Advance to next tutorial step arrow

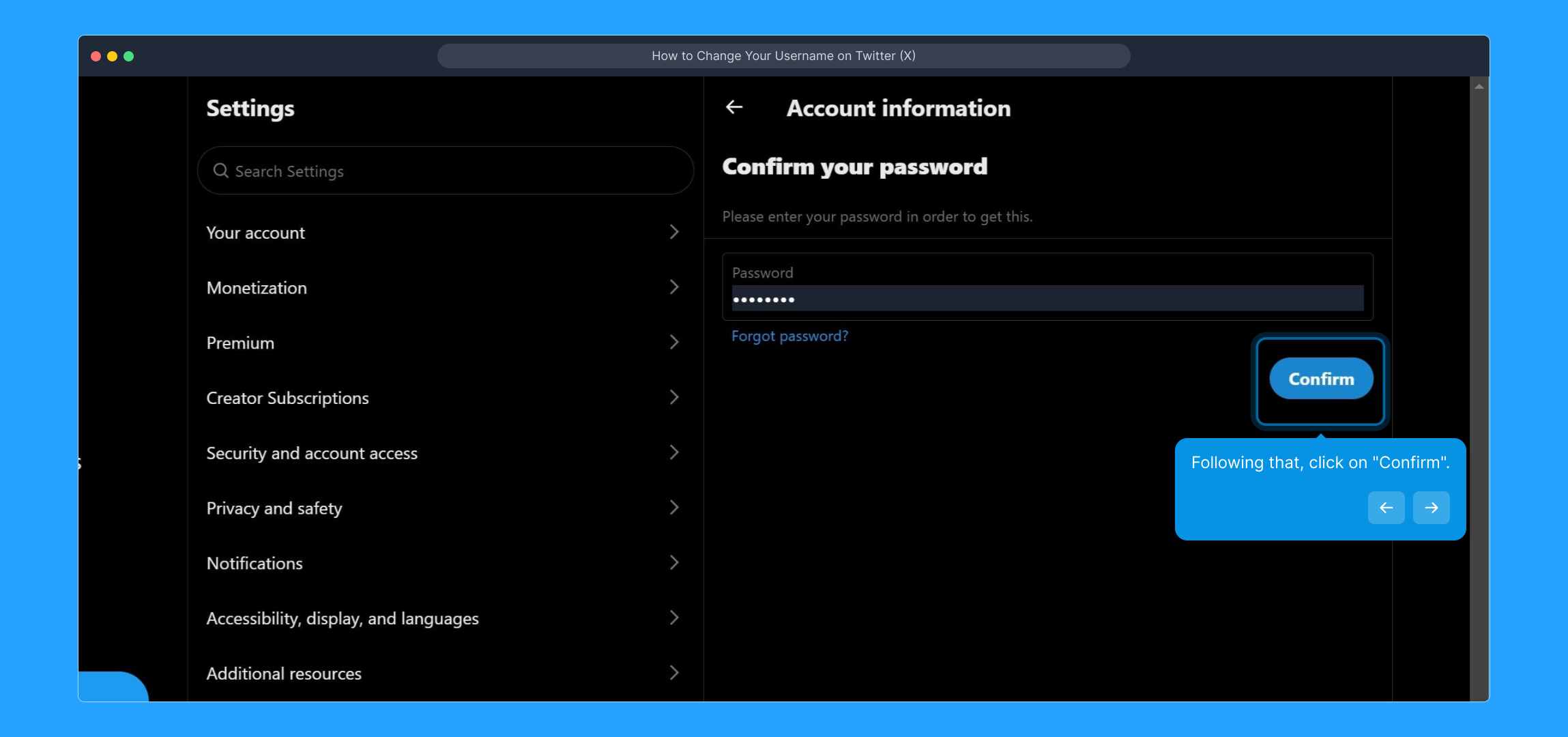[x=1431, y=508]
